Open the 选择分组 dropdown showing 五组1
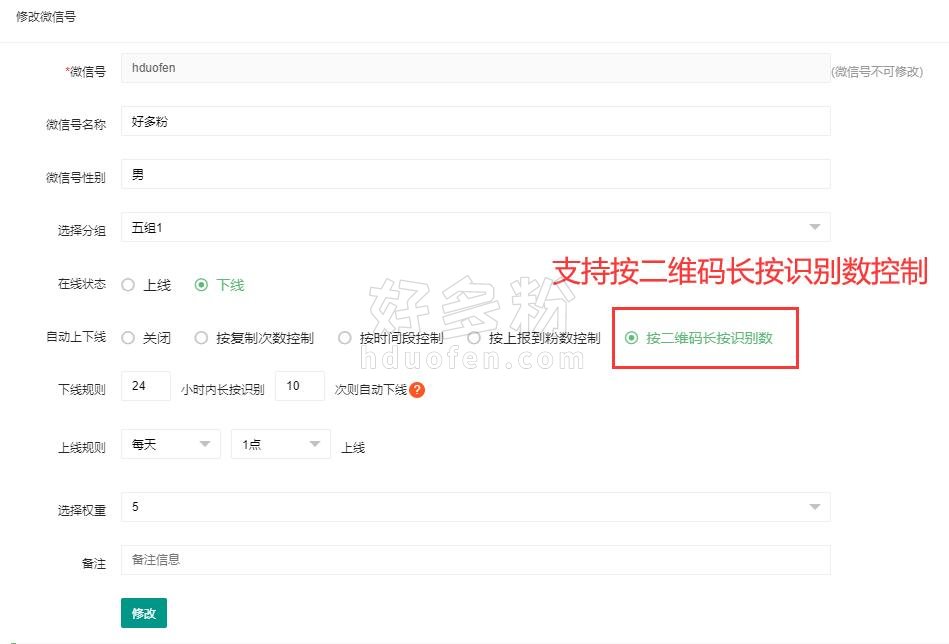This screenshot has width=949, height=644. point(475,228)
